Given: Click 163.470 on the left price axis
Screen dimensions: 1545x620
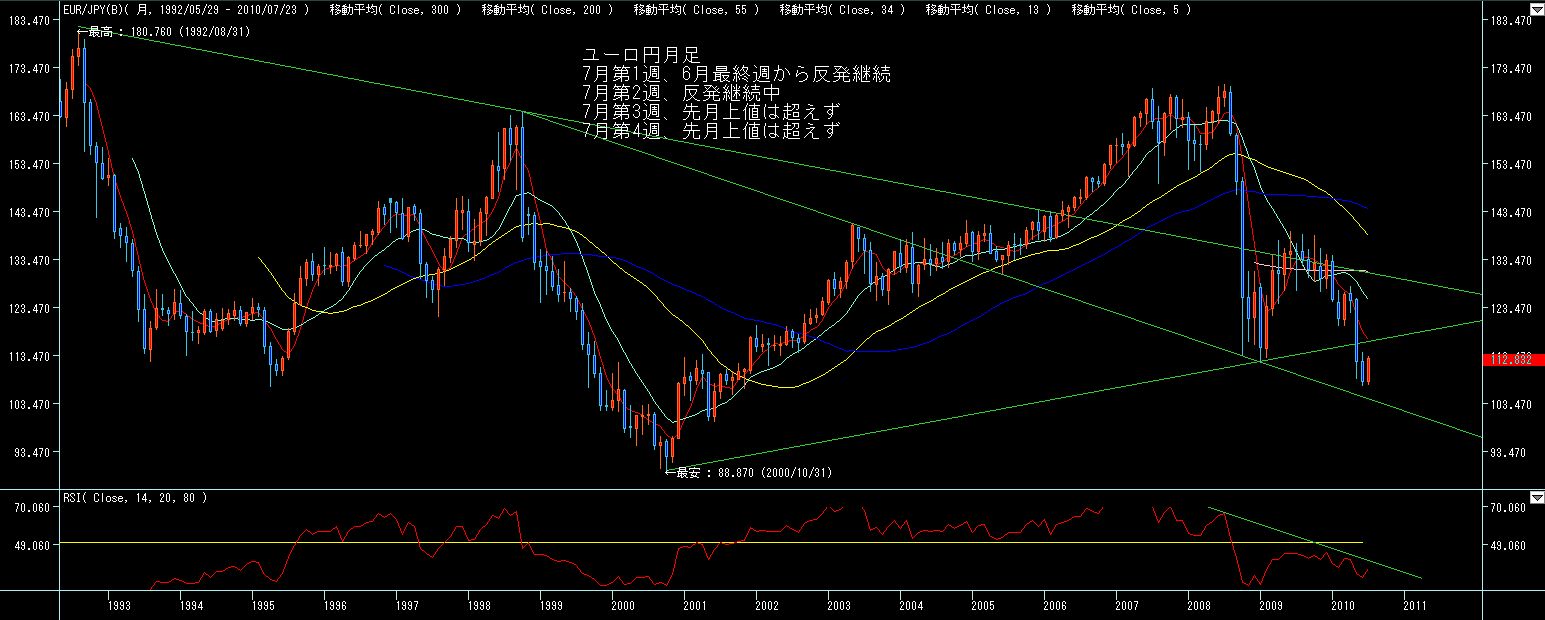Looking at the screenshot, I should click(27, 117).
